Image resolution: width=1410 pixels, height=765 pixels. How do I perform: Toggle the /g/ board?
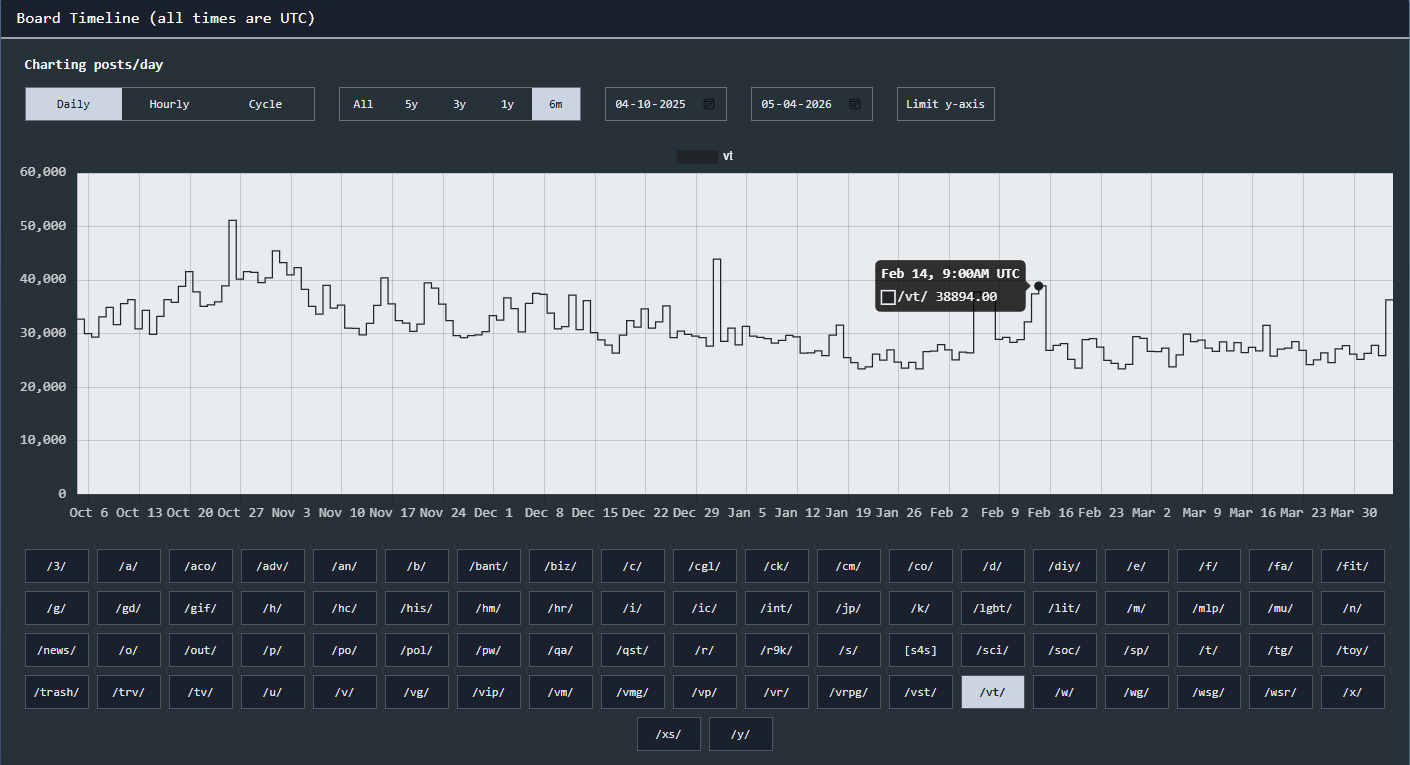point(57,608)
